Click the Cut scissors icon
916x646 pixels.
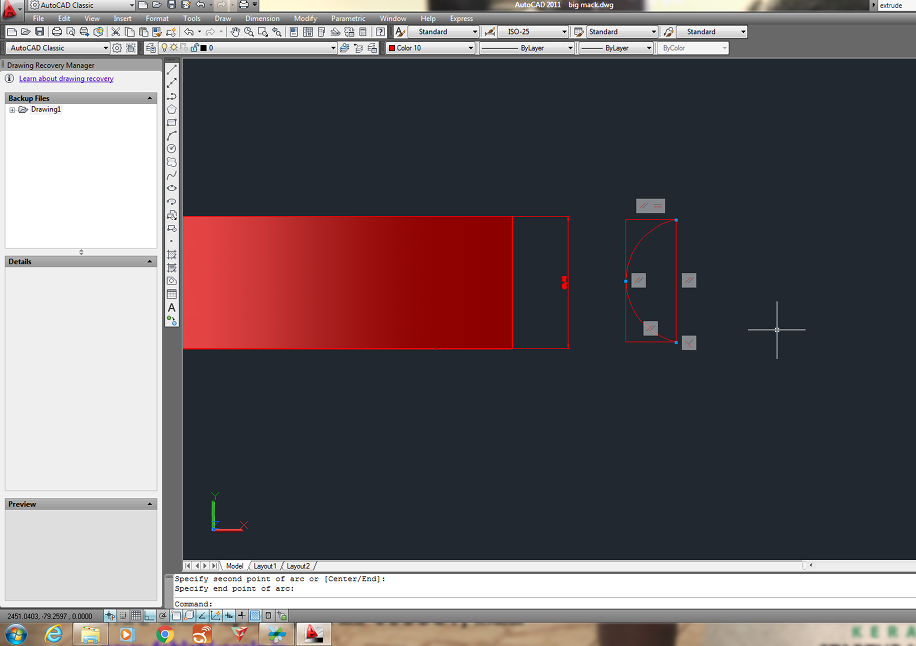coord(116,32)
